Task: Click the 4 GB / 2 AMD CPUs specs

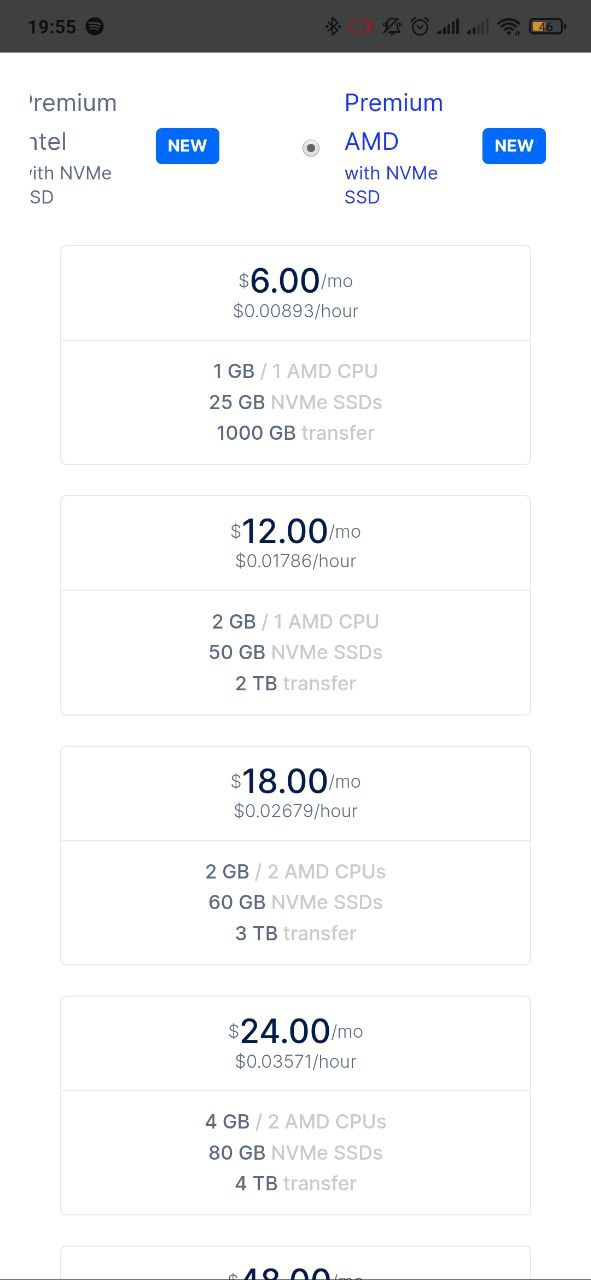Action: (295, 1121)
